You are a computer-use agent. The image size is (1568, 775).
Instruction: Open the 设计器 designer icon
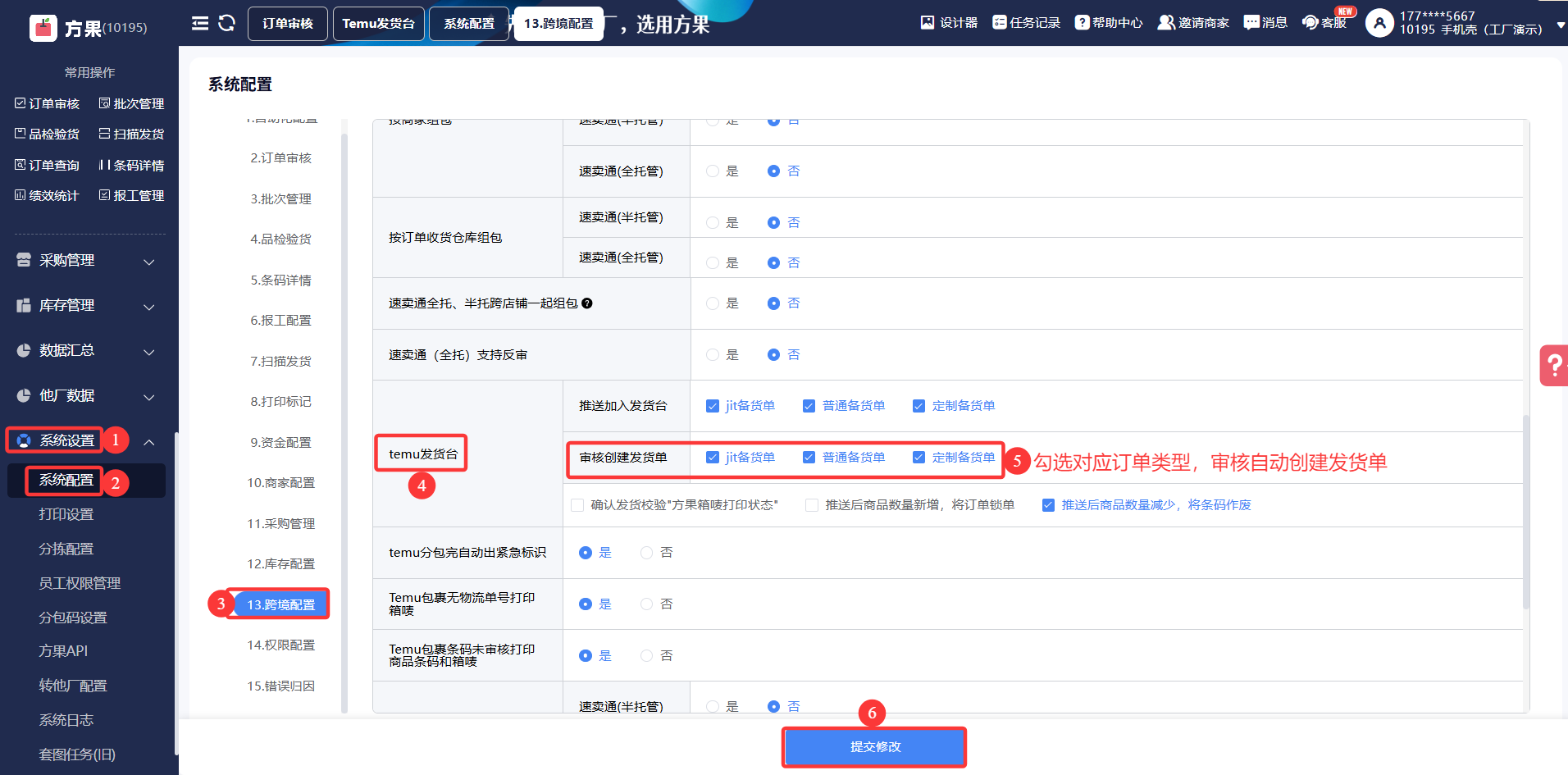[x=928, y=22]
